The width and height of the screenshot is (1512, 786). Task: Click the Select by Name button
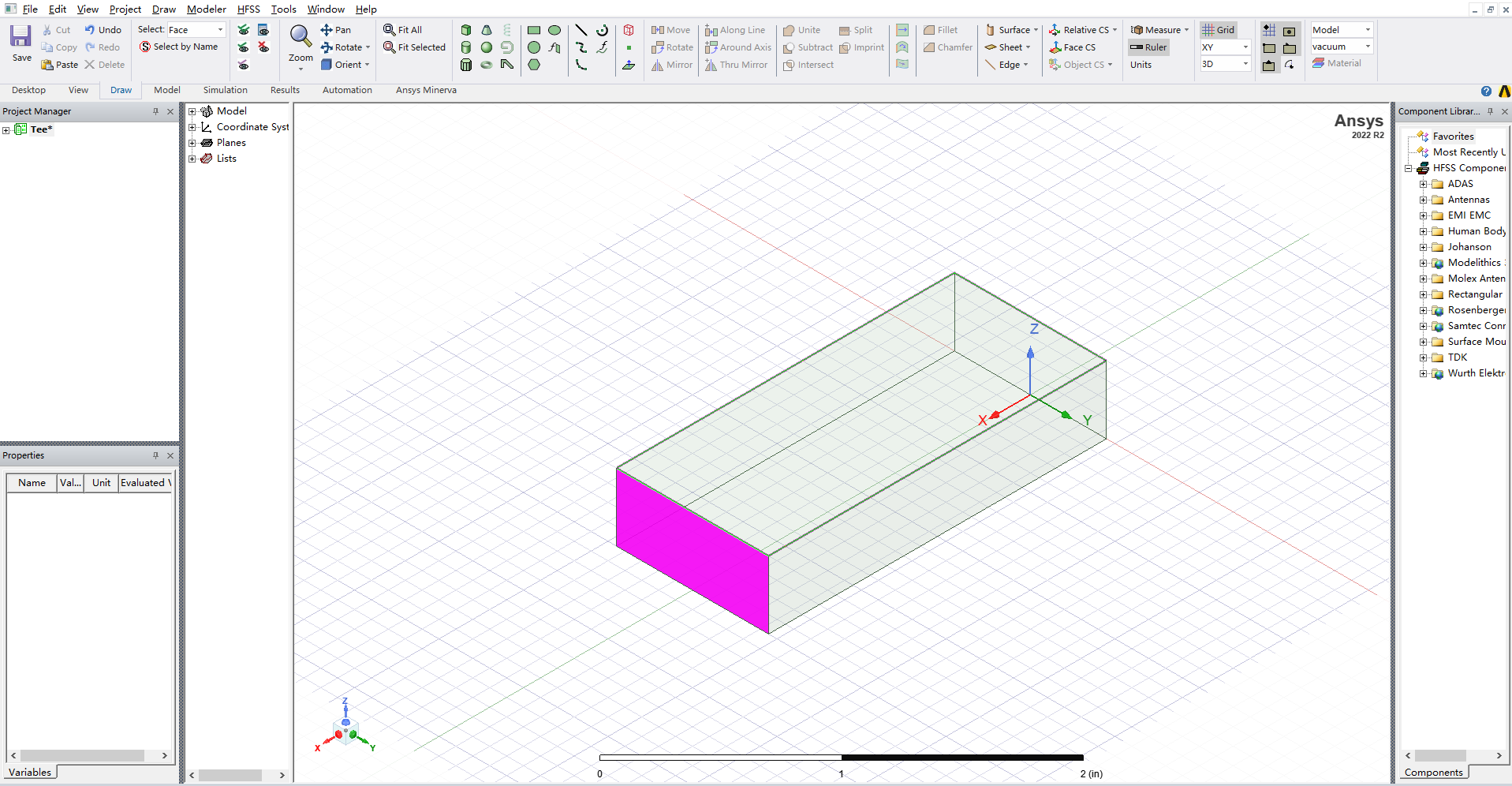(178, 47)
